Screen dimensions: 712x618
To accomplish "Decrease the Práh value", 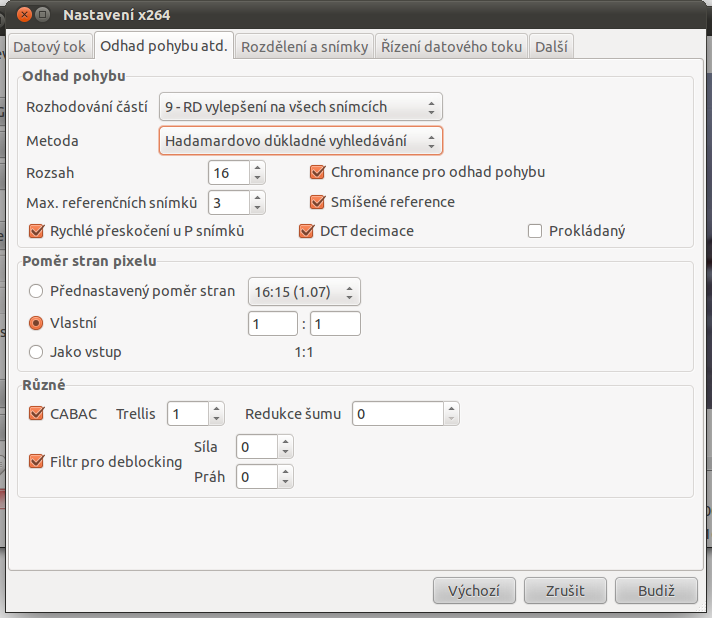I will click(x=286, y=482).
